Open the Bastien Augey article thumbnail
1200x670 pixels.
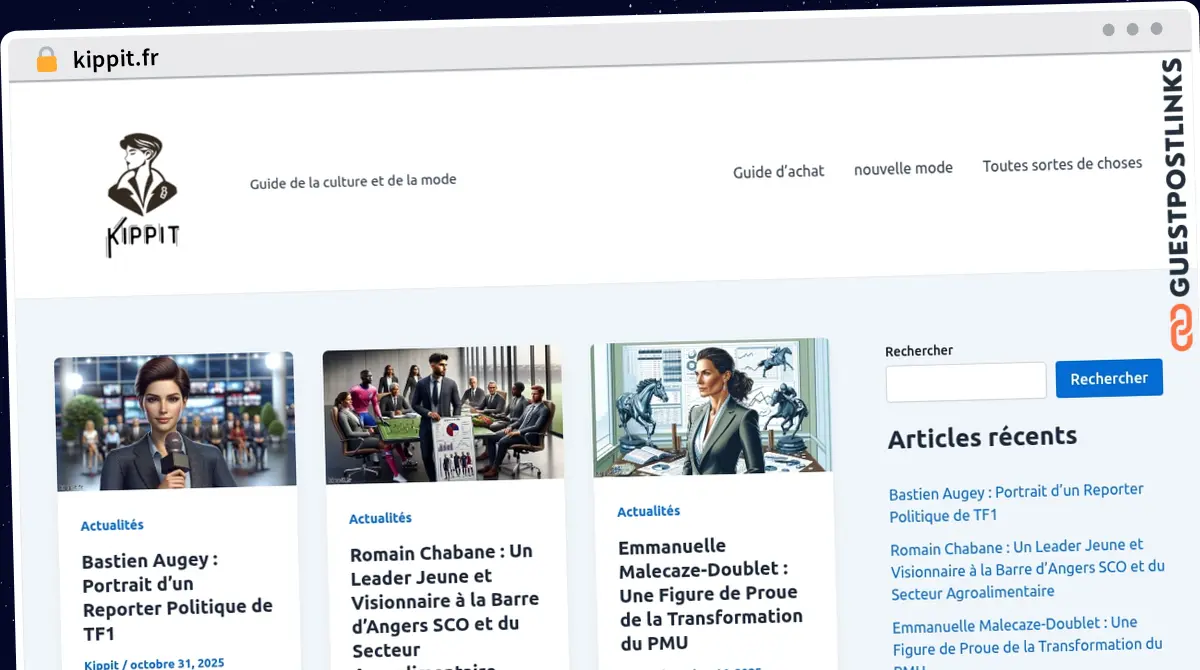coord(175,421)
